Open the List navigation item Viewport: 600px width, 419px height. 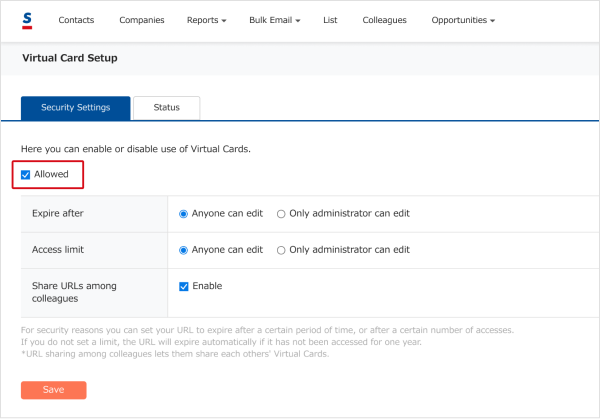tap(330, 20)
